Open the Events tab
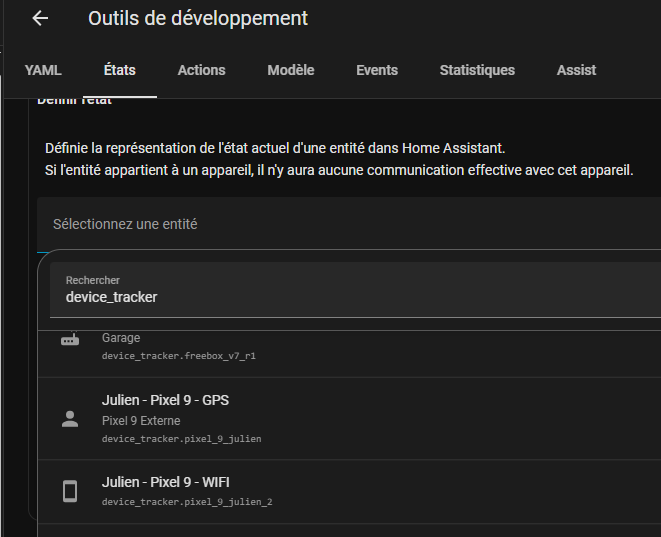Screen dimensions: 661x537 377,70
